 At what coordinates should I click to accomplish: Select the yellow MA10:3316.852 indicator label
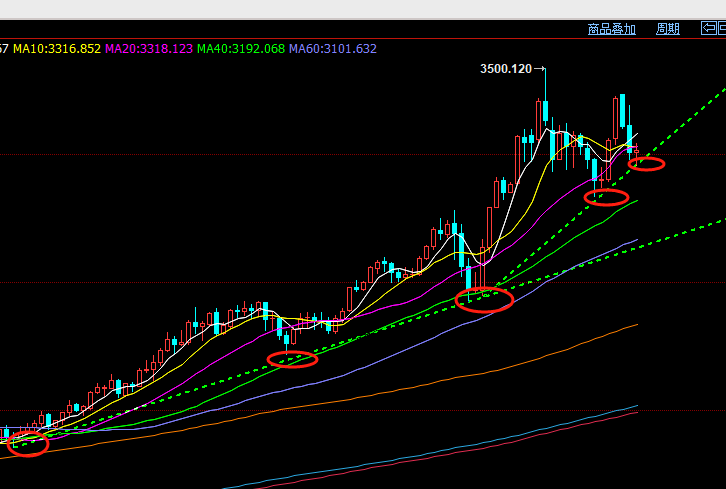57,48
